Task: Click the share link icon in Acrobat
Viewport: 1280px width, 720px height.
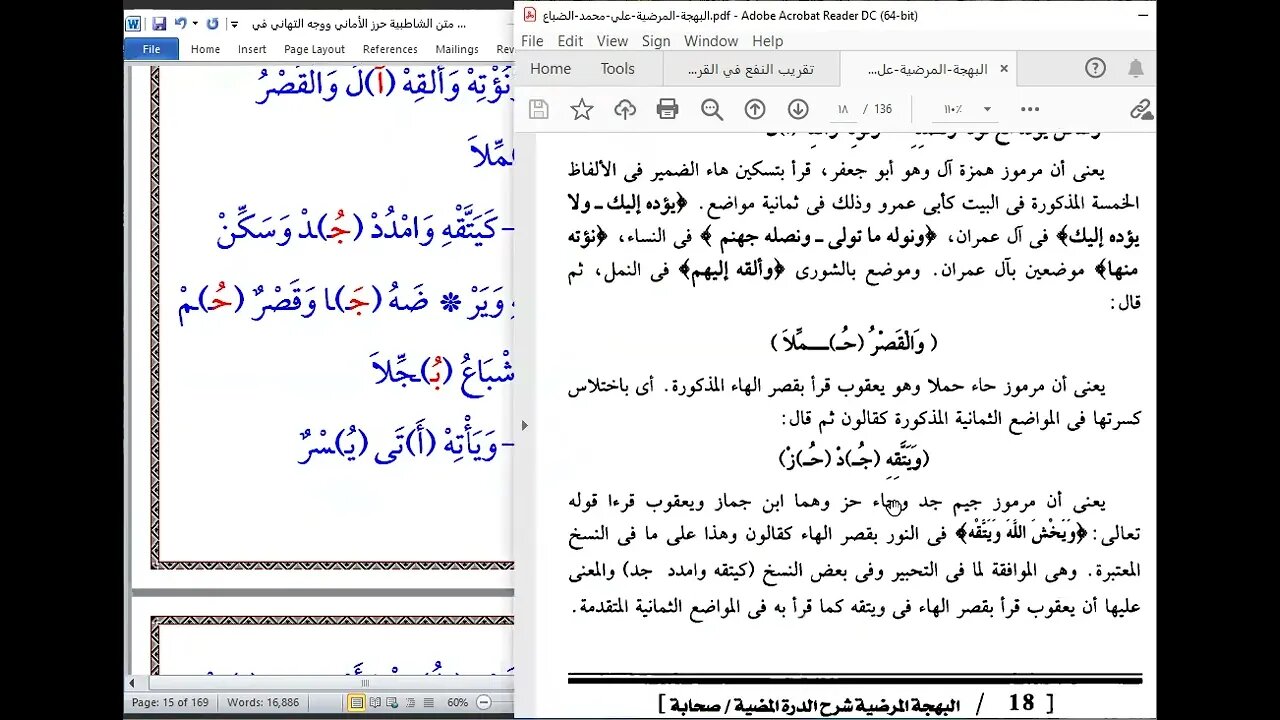Action: click(1141, 109)
